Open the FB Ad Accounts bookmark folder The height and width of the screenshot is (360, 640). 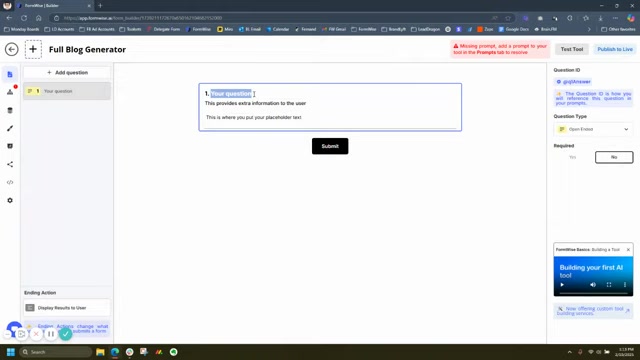click(97, 29)
